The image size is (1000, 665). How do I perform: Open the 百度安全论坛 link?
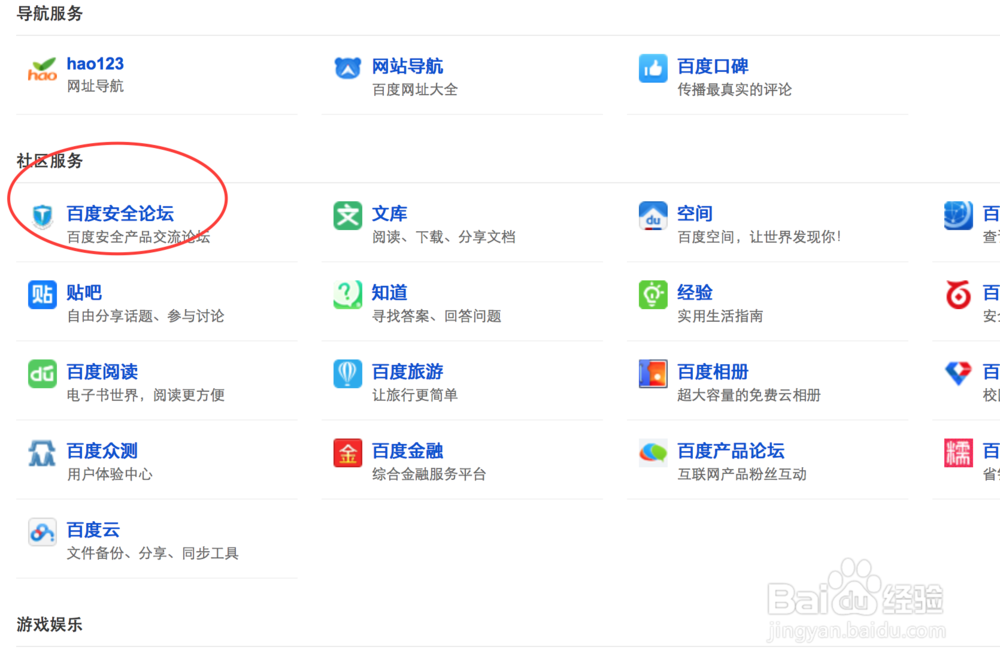pyautogui.click(x=120, y=214)
